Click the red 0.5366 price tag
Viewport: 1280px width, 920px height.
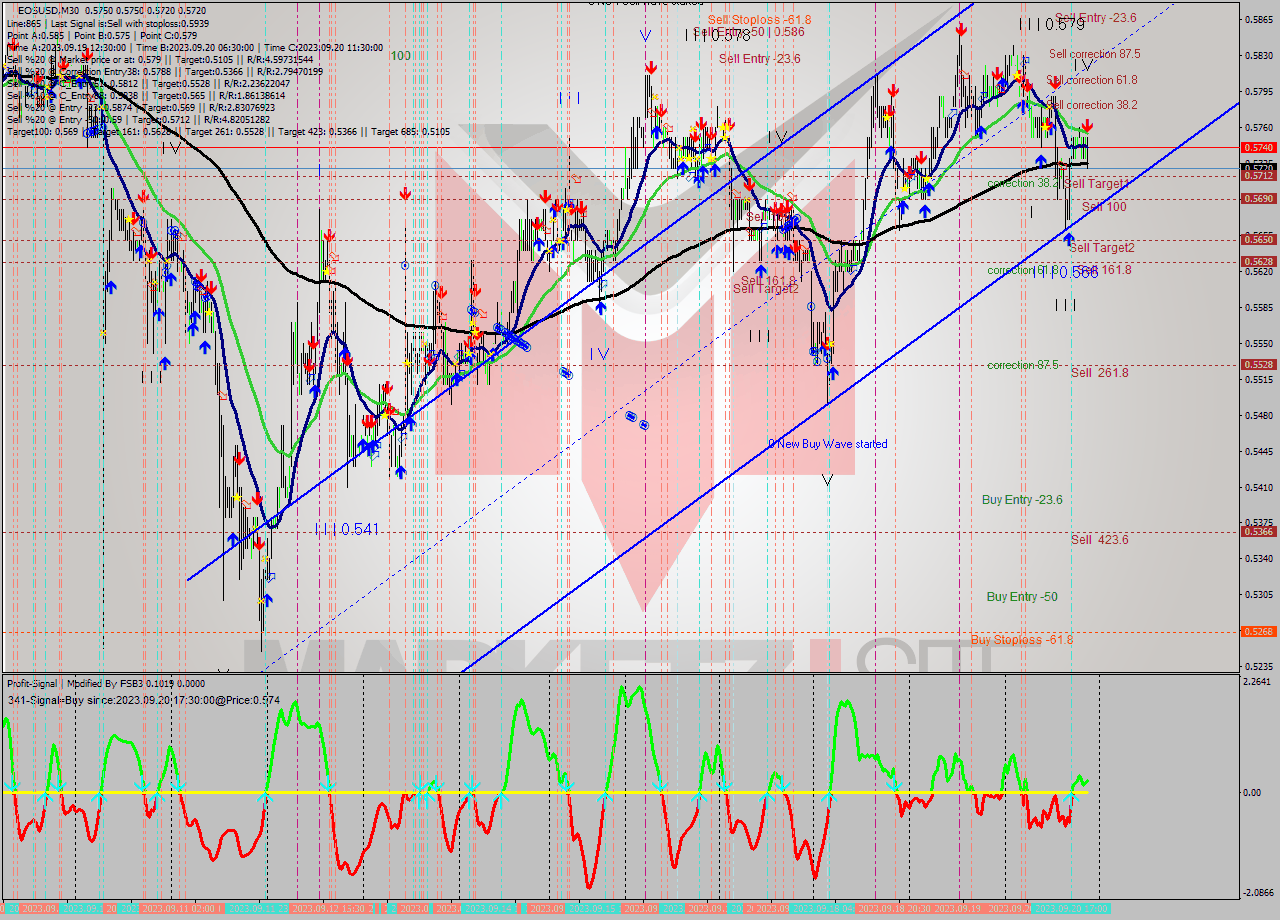tap(1258, 532)
